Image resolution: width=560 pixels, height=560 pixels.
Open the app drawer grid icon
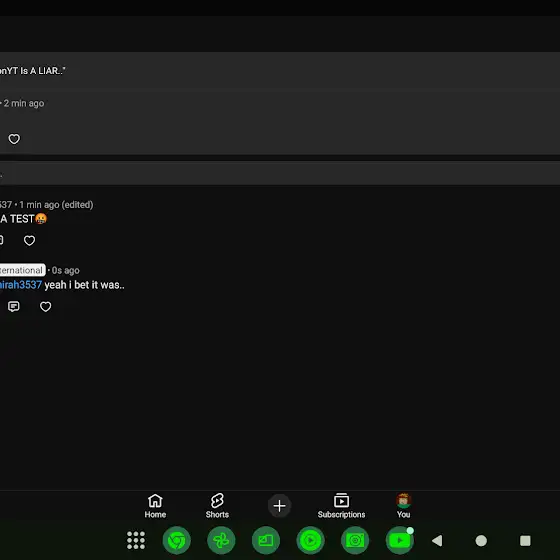(x=136, y=540)
